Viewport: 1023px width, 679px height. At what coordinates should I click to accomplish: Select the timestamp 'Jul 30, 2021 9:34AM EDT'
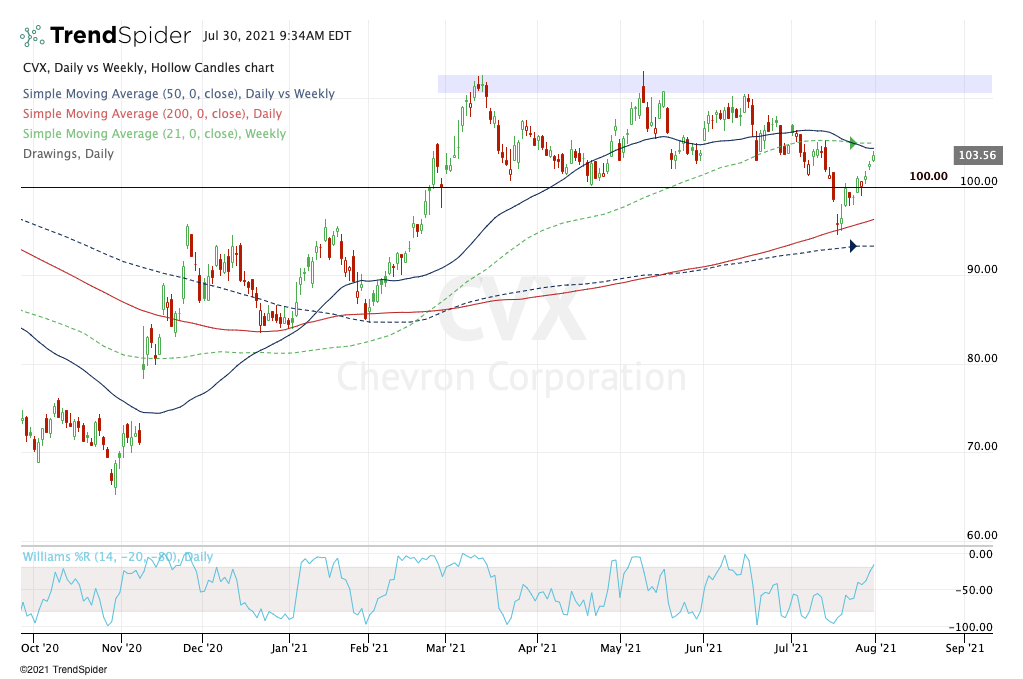(x=277, y=35)
